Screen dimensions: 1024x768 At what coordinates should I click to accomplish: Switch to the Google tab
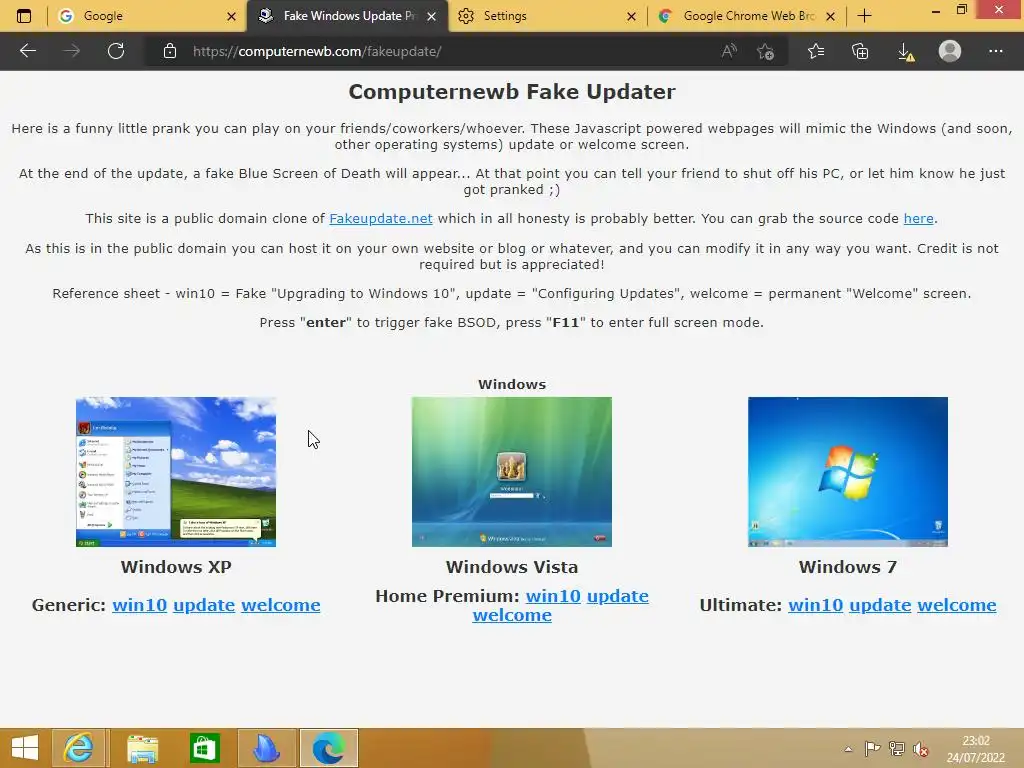(x=148, y=16)
